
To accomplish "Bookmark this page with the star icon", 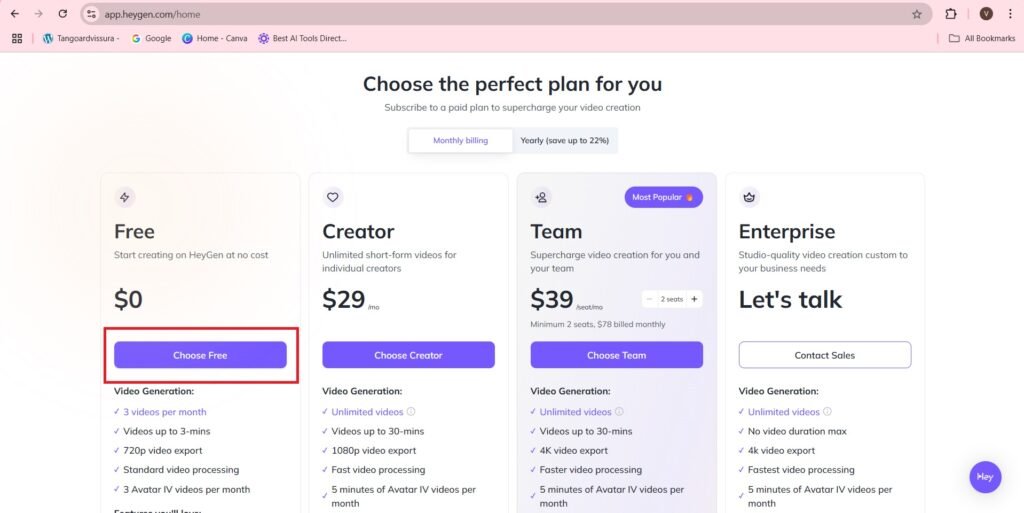I will click(917, 14).
